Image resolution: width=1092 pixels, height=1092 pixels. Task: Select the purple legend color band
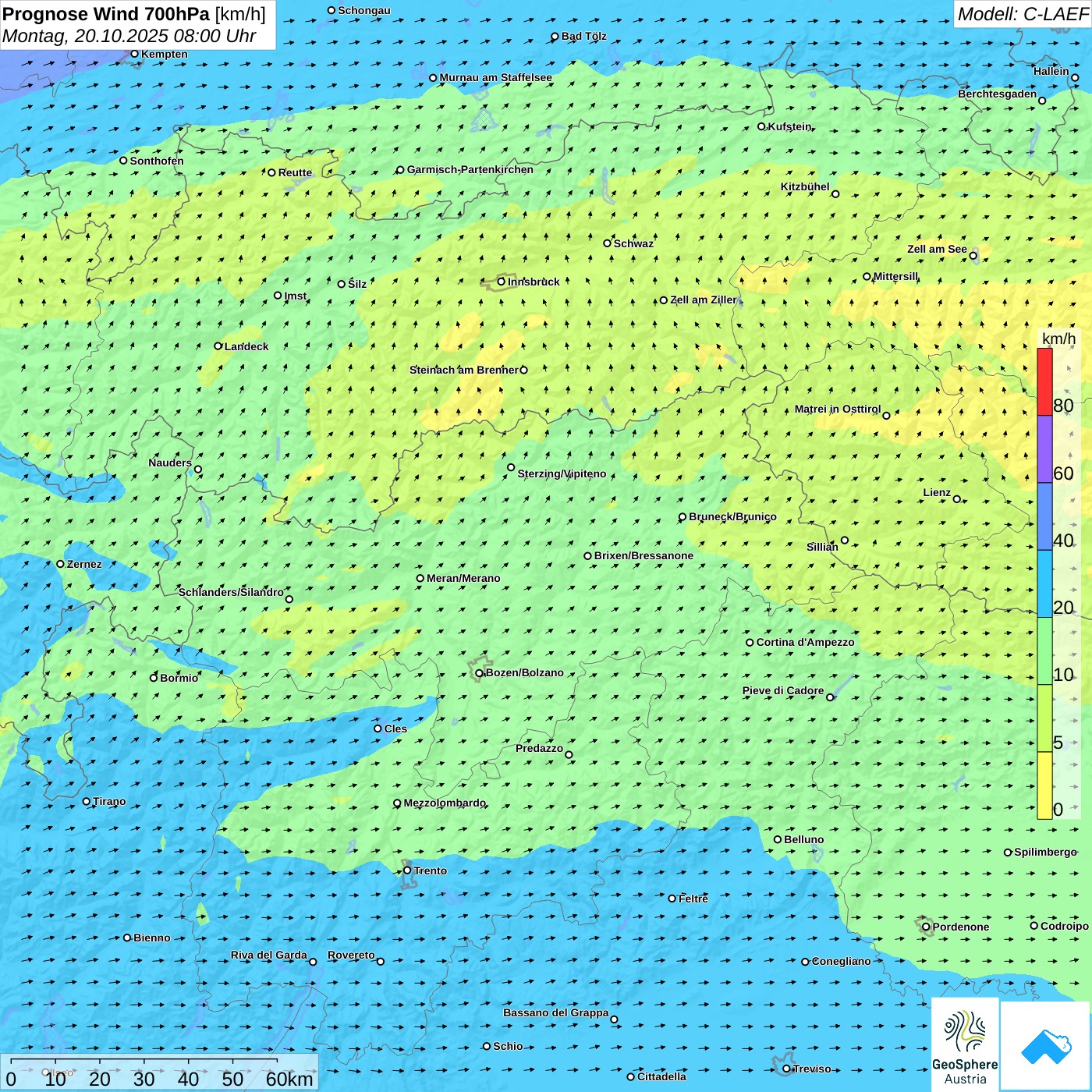coord(1044,449)
